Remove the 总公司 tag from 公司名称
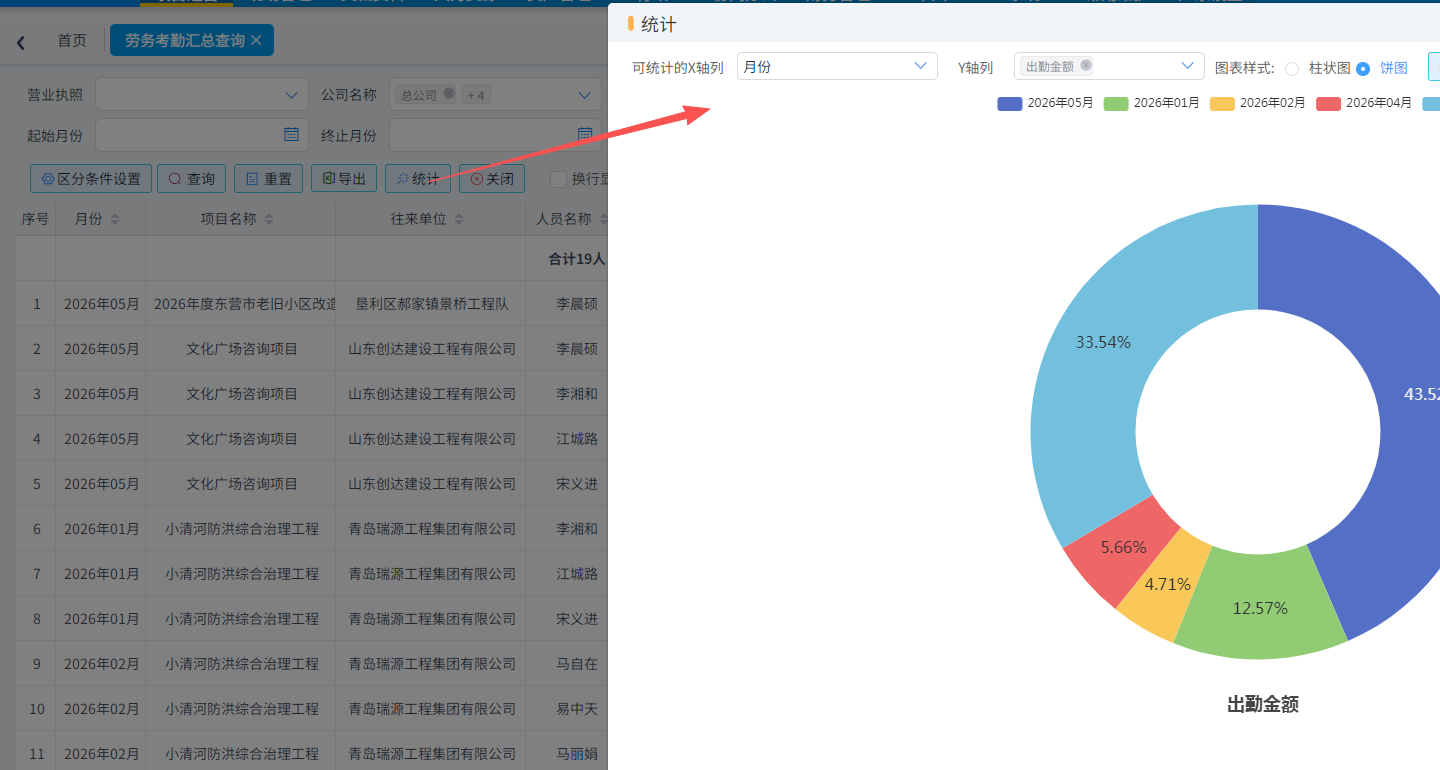 [x=449, y=93]
